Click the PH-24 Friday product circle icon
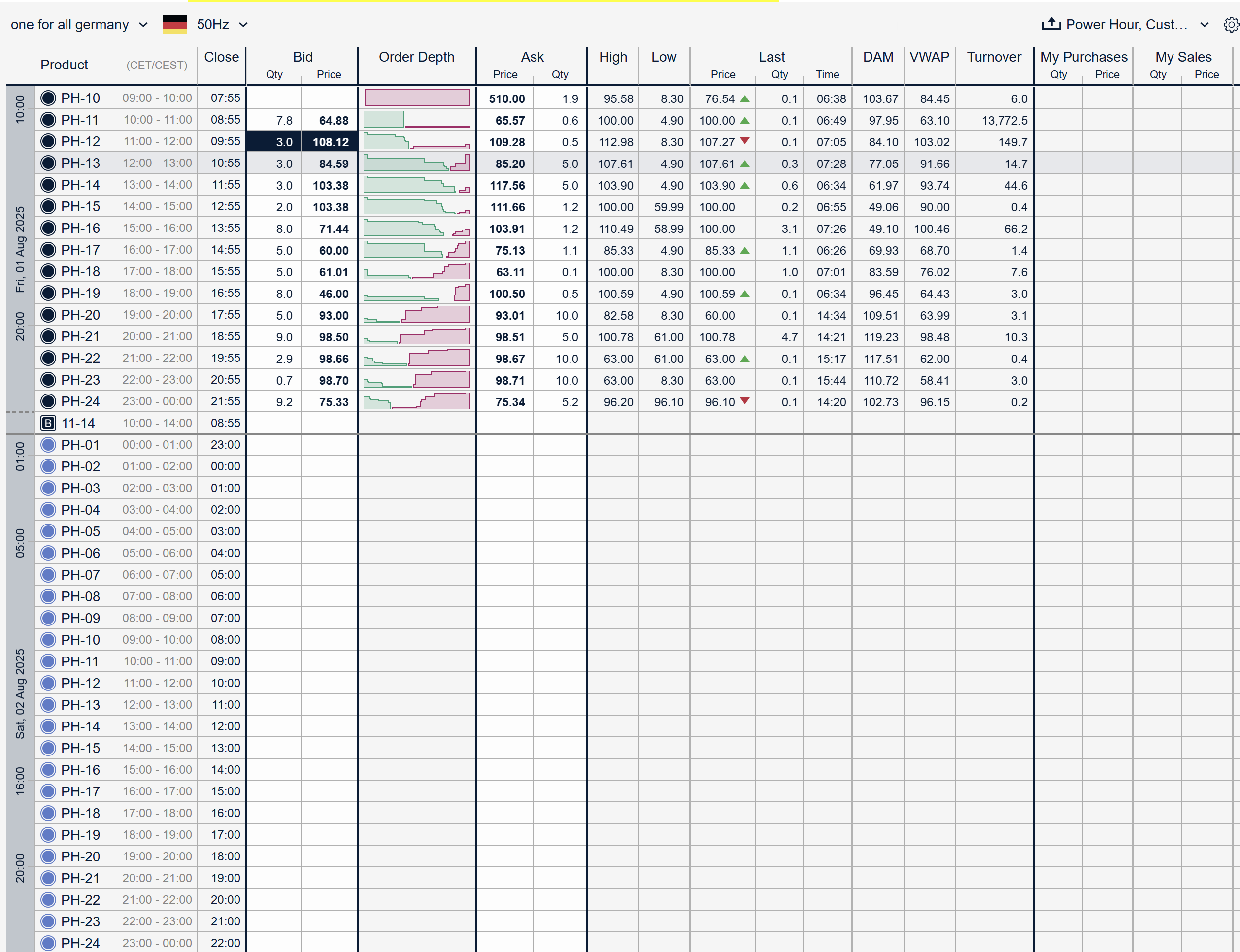 point(48,402)
